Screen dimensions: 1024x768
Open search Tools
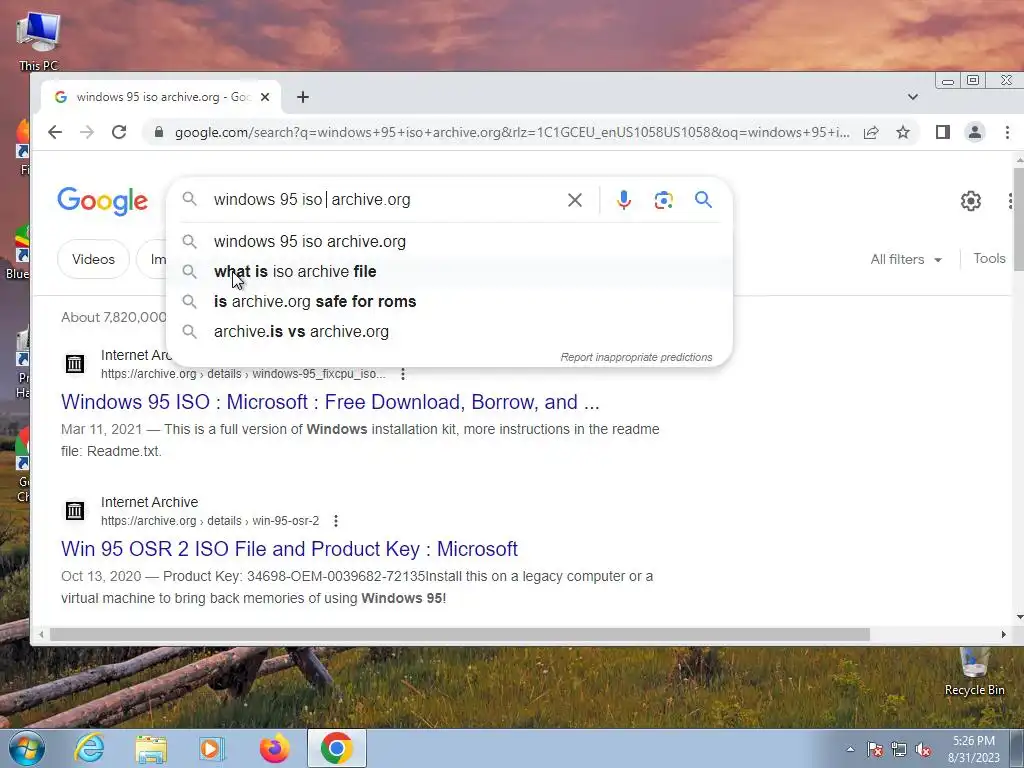point(989,259)
